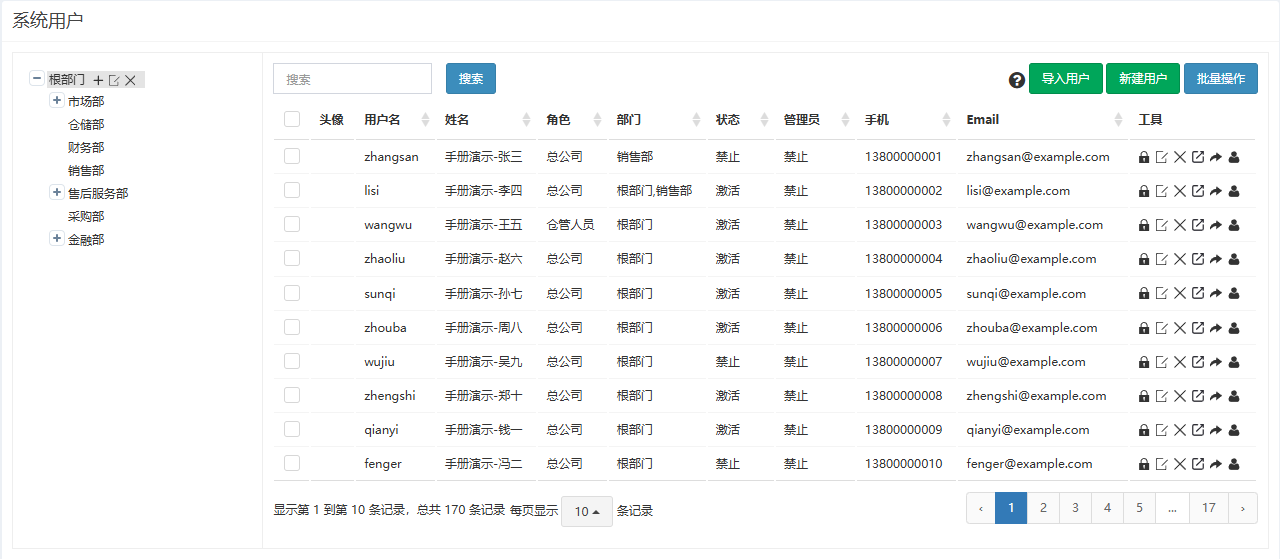Click the delete X icon in sunqi's row
1280x559 pixels.
click(1179, 294)
